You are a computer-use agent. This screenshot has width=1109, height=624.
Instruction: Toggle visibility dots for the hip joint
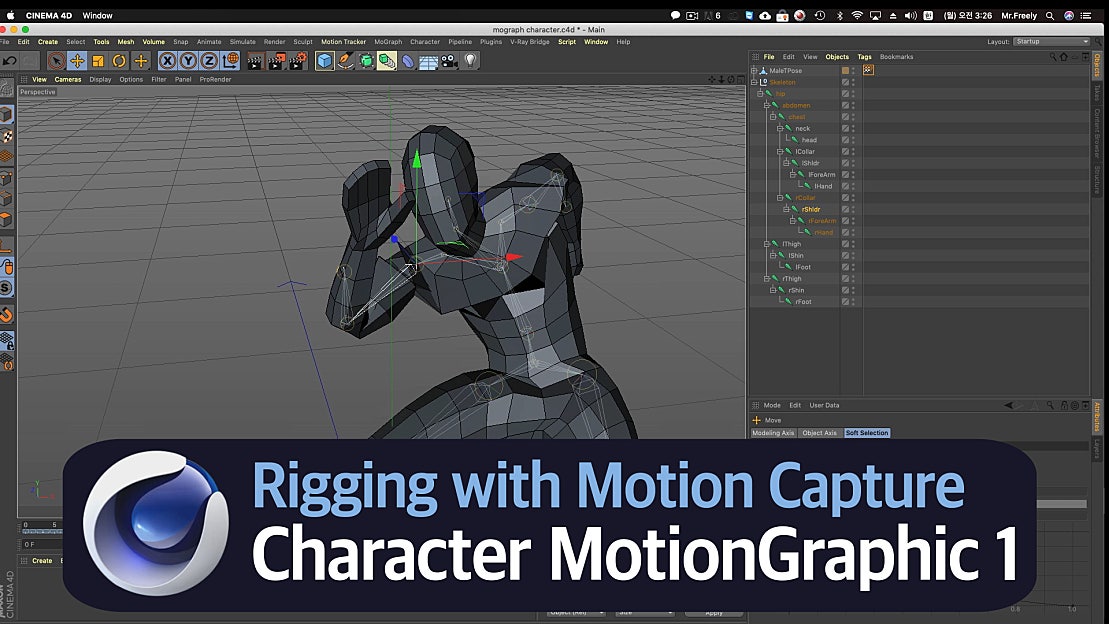point(855,92)
